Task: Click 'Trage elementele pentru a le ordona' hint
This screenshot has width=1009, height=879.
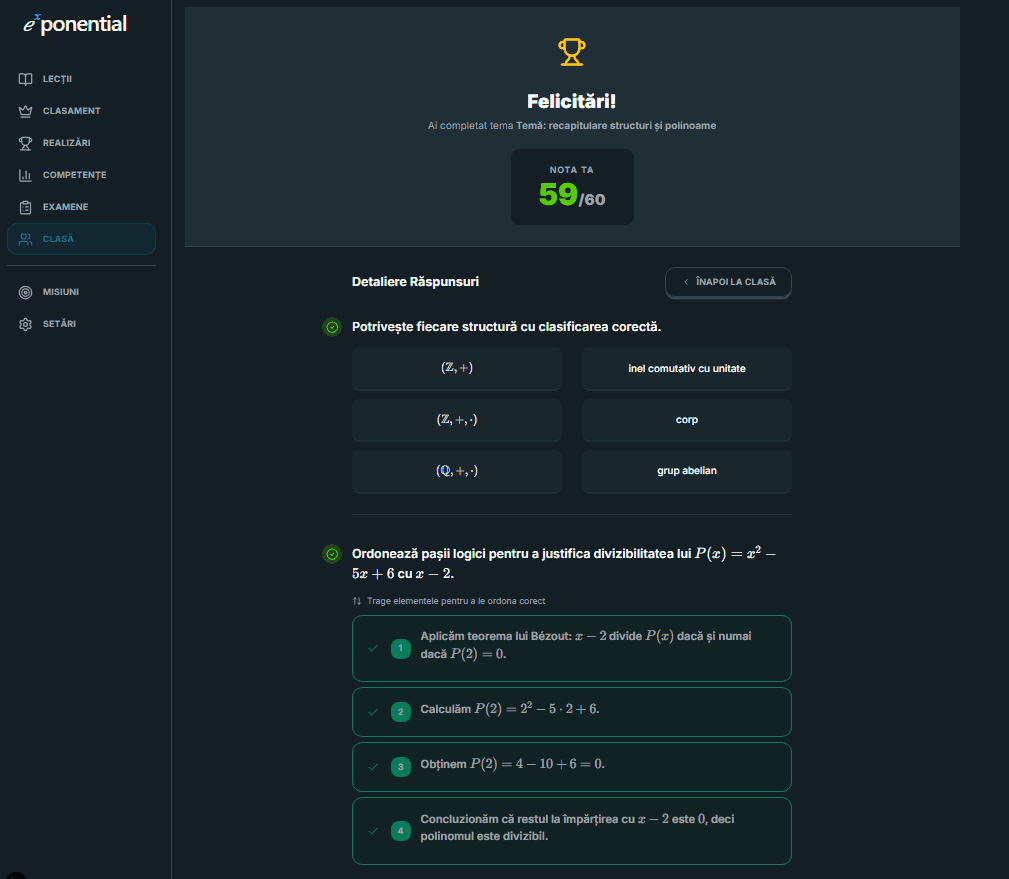Action: (456, 601)
